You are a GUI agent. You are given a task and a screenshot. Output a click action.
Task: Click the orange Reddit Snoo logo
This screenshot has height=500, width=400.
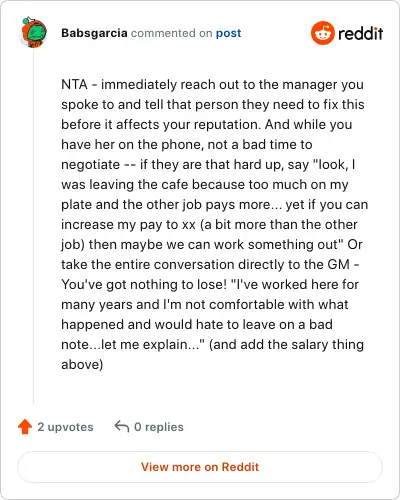click(322, 33)
